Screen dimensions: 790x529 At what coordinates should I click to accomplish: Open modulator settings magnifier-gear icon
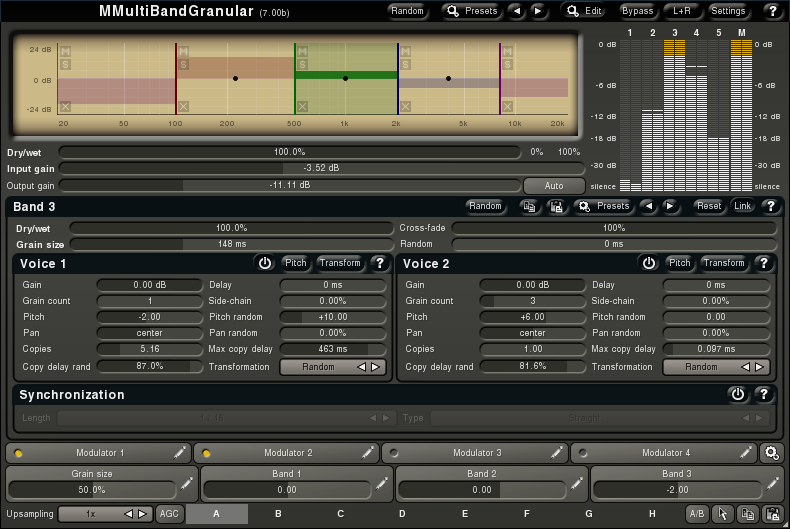click(771, 453)
